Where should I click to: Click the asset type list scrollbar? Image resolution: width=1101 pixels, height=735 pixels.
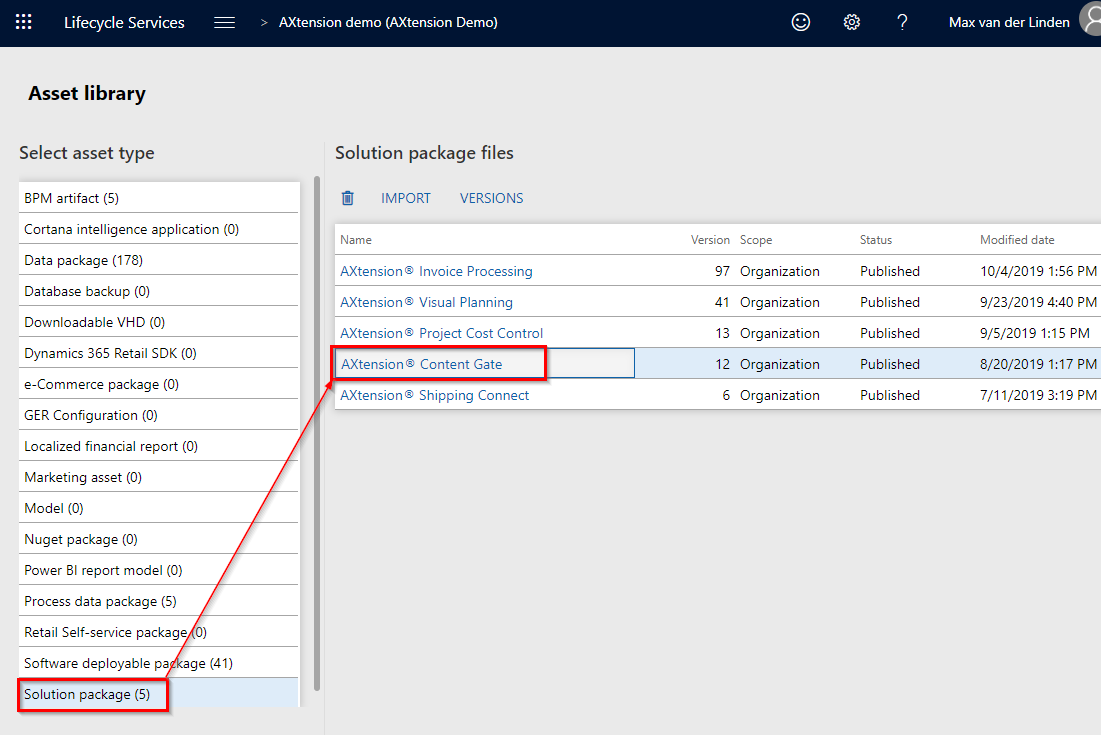317,430
